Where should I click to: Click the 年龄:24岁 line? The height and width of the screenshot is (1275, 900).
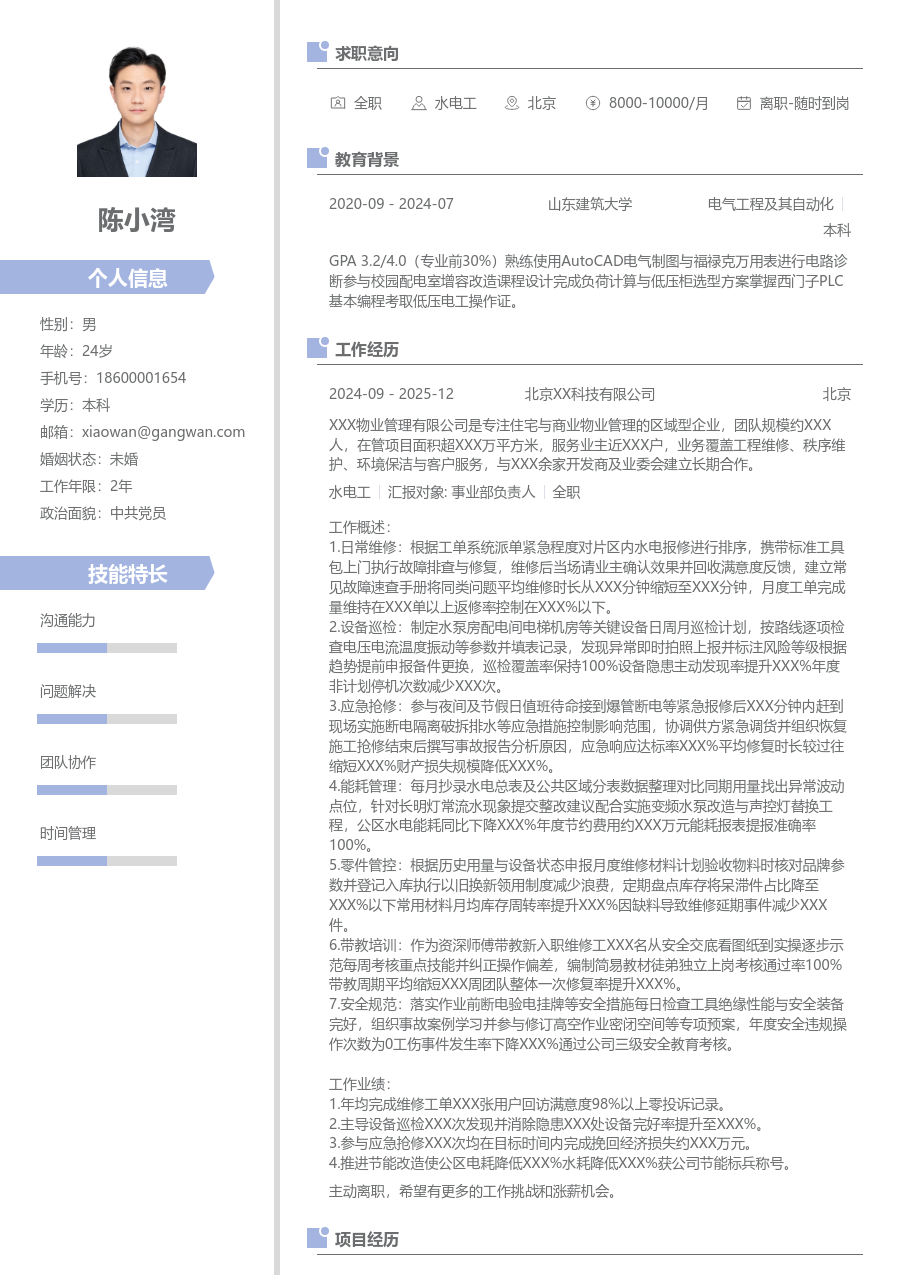pos(76,351)
